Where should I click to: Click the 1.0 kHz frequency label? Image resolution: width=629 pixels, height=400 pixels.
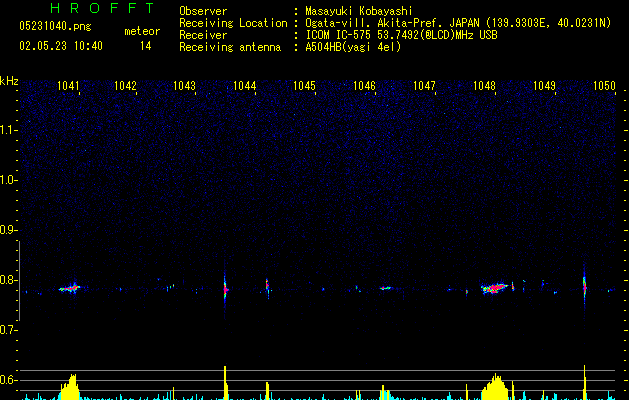(8, 180)
